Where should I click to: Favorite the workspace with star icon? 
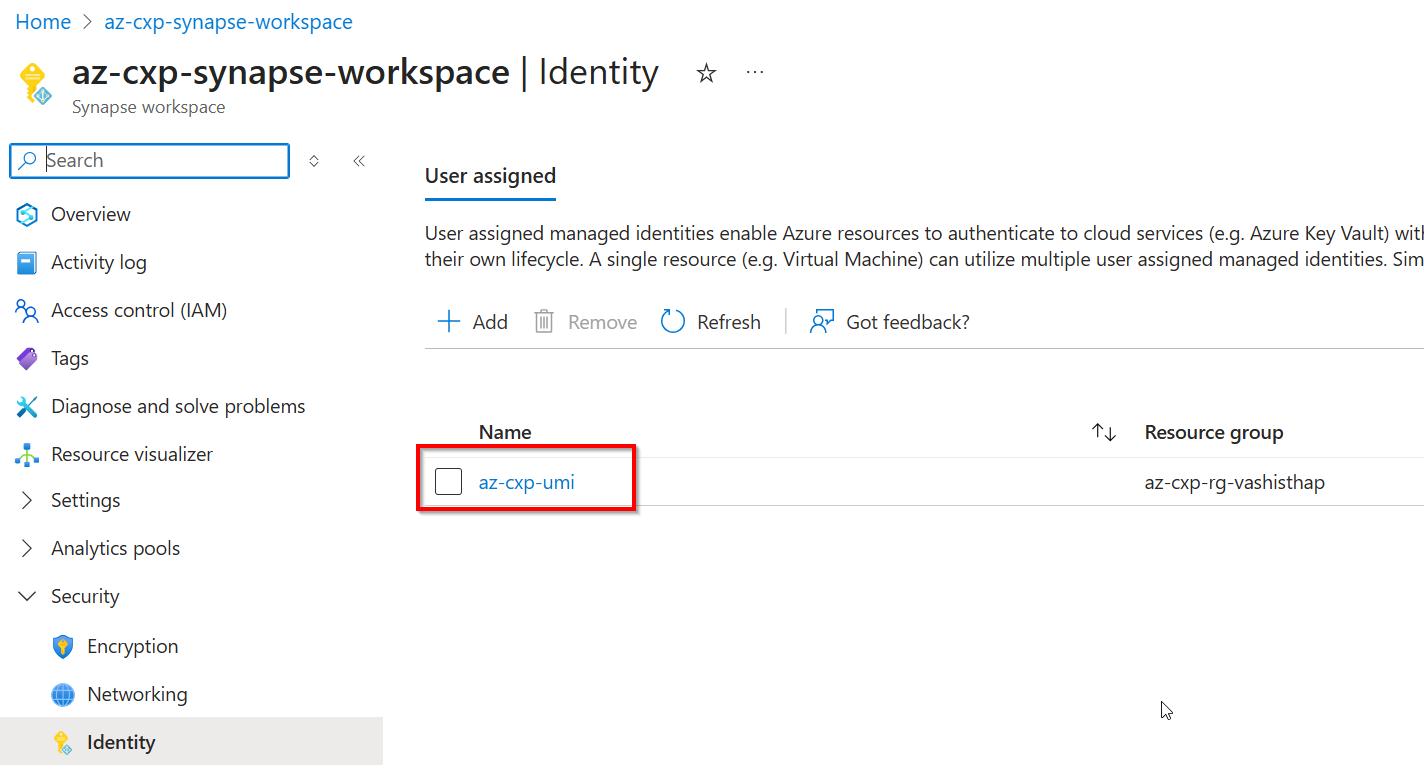[x=706, y=73]
